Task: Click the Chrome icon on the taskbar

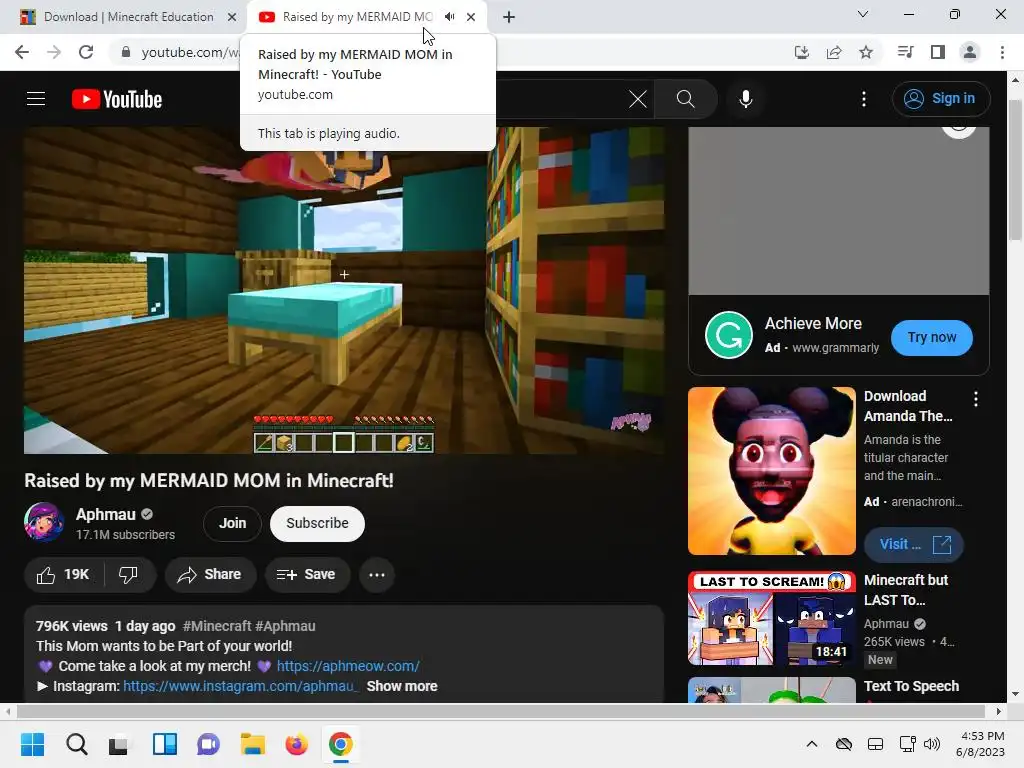Action: [x=341, y=744]
